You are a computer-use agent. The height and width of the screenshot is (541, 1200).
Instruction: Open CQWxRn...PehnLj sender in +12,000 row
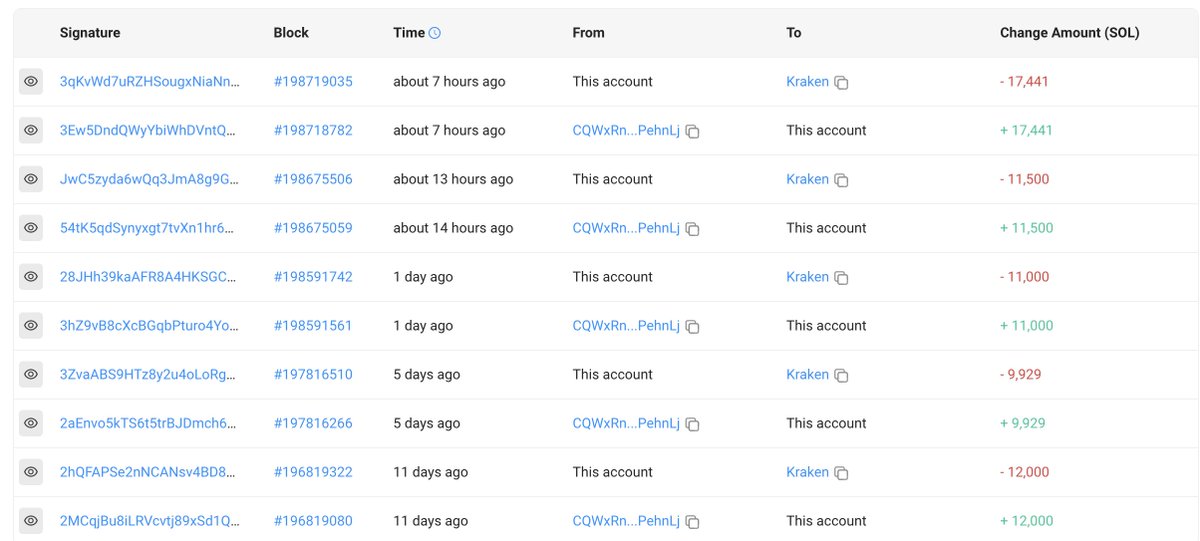click(626, 521)
